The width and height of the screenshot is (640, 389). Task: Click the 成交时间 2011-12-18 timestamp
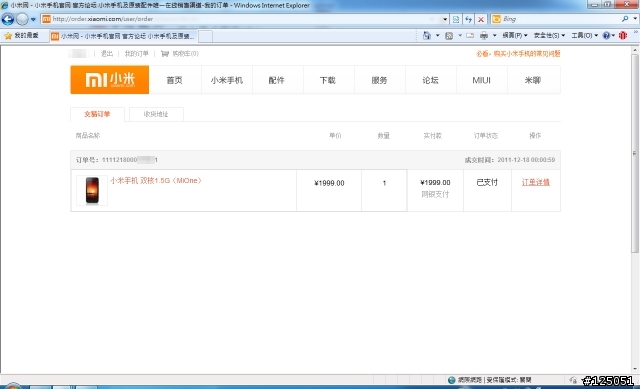pos(510,160)
